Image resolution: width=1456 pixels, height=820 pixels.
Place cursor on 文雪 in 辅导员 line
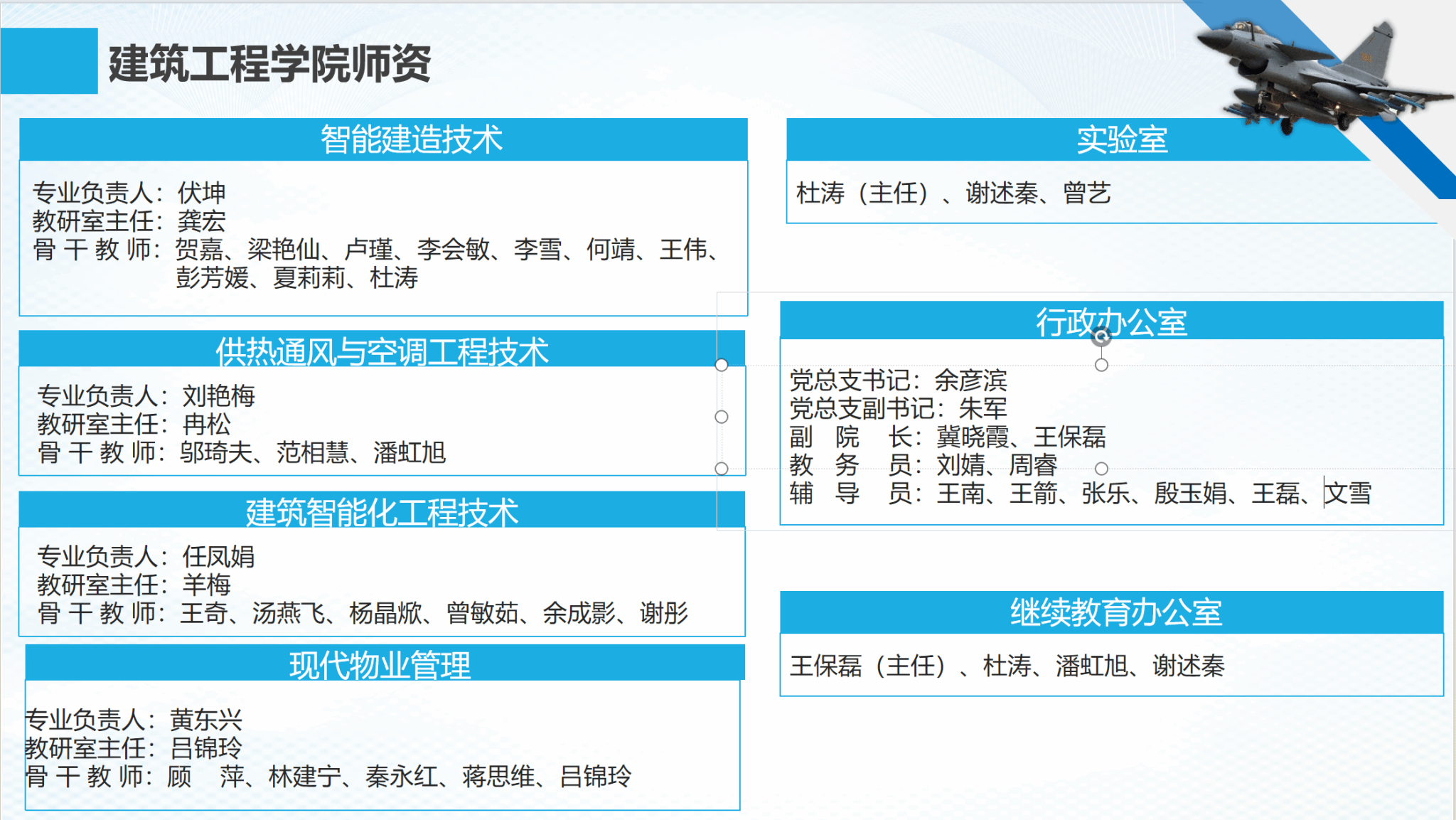1349,493
